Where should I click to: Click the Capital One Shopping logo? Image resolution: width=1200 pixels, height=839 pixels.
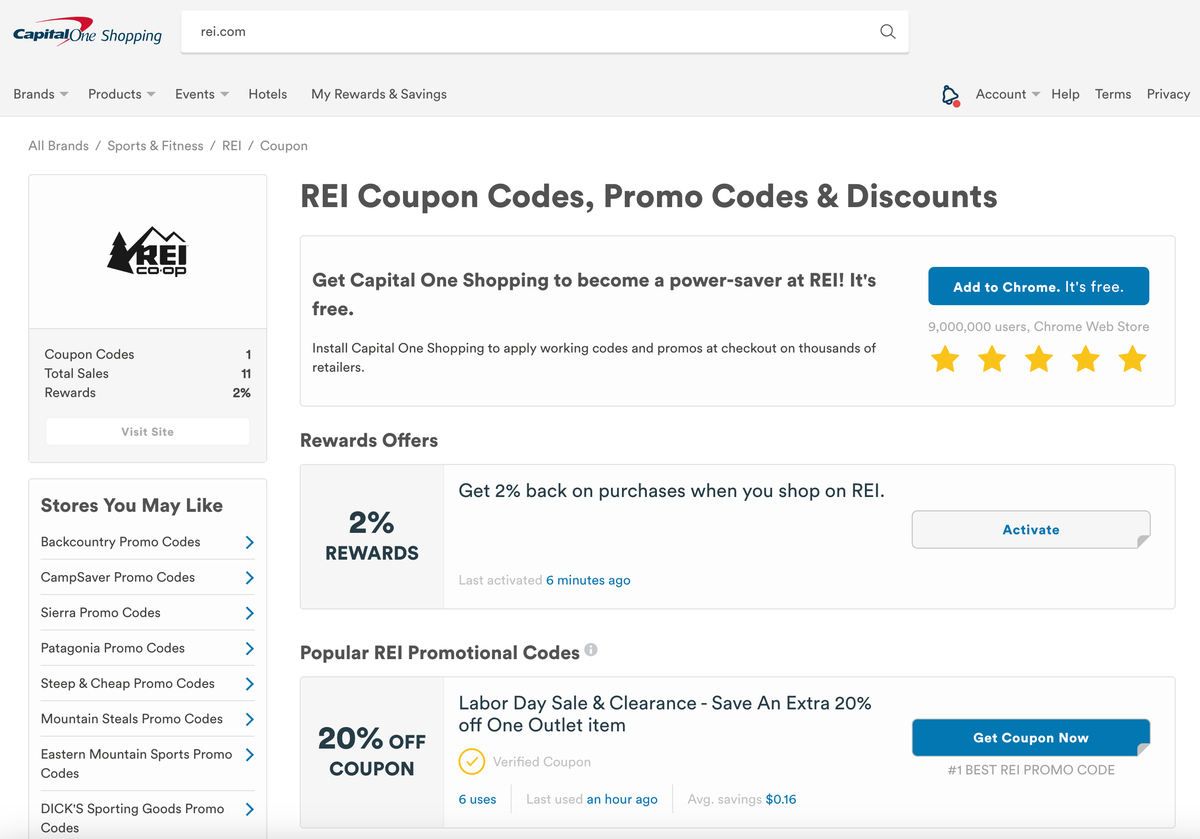[x=87, y=32]
